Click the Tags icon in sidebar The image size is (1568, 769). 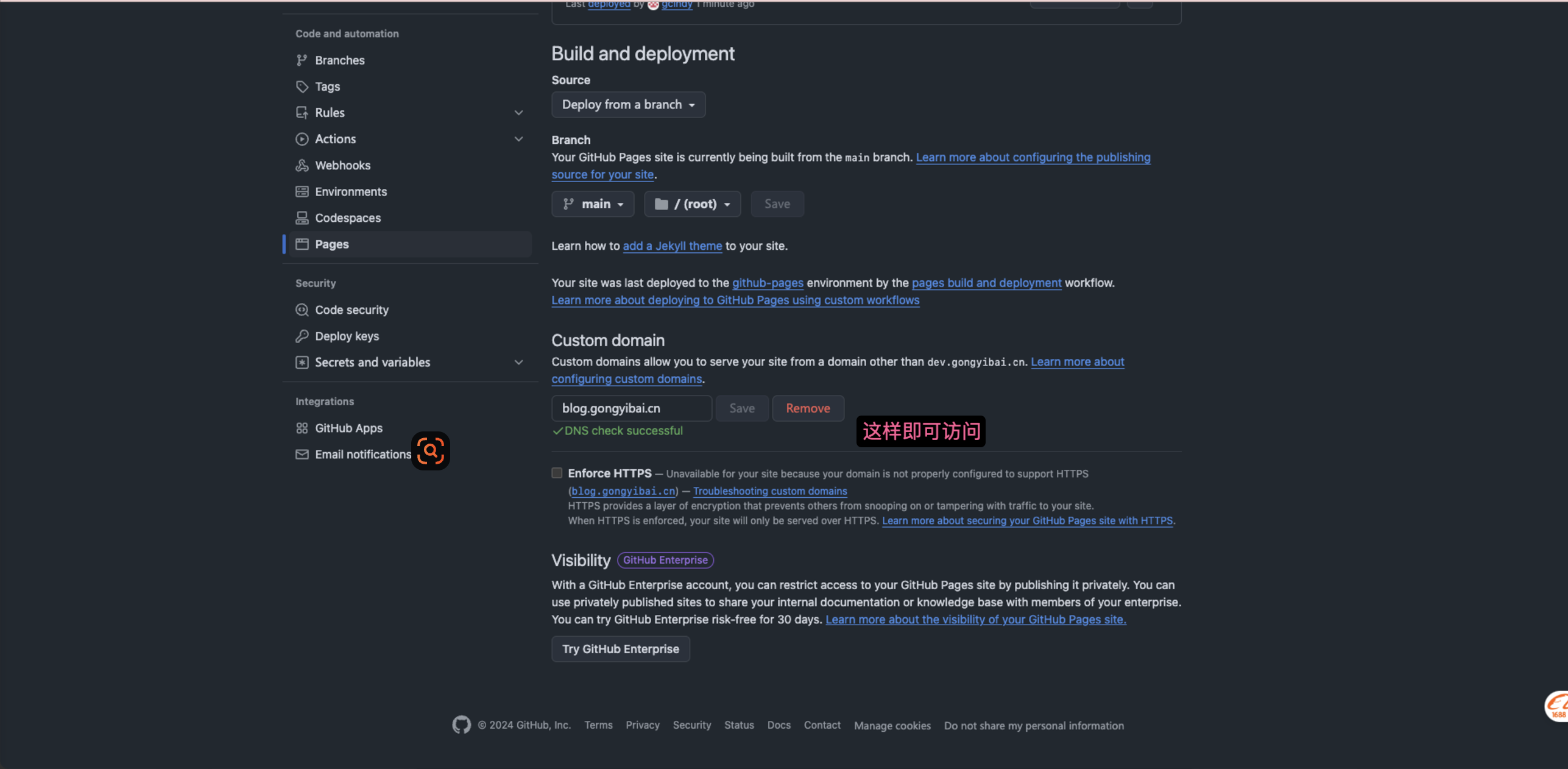click(302, 87)
